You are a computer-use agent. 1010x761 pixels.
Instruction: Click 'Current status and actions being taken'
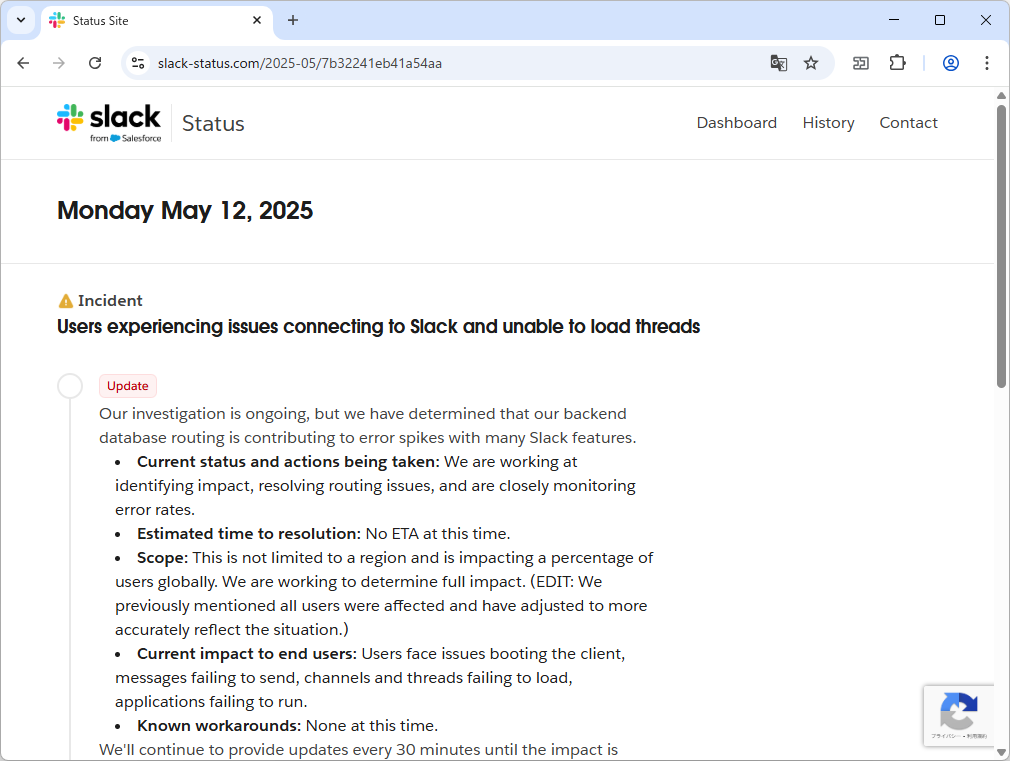coord(288,462)
